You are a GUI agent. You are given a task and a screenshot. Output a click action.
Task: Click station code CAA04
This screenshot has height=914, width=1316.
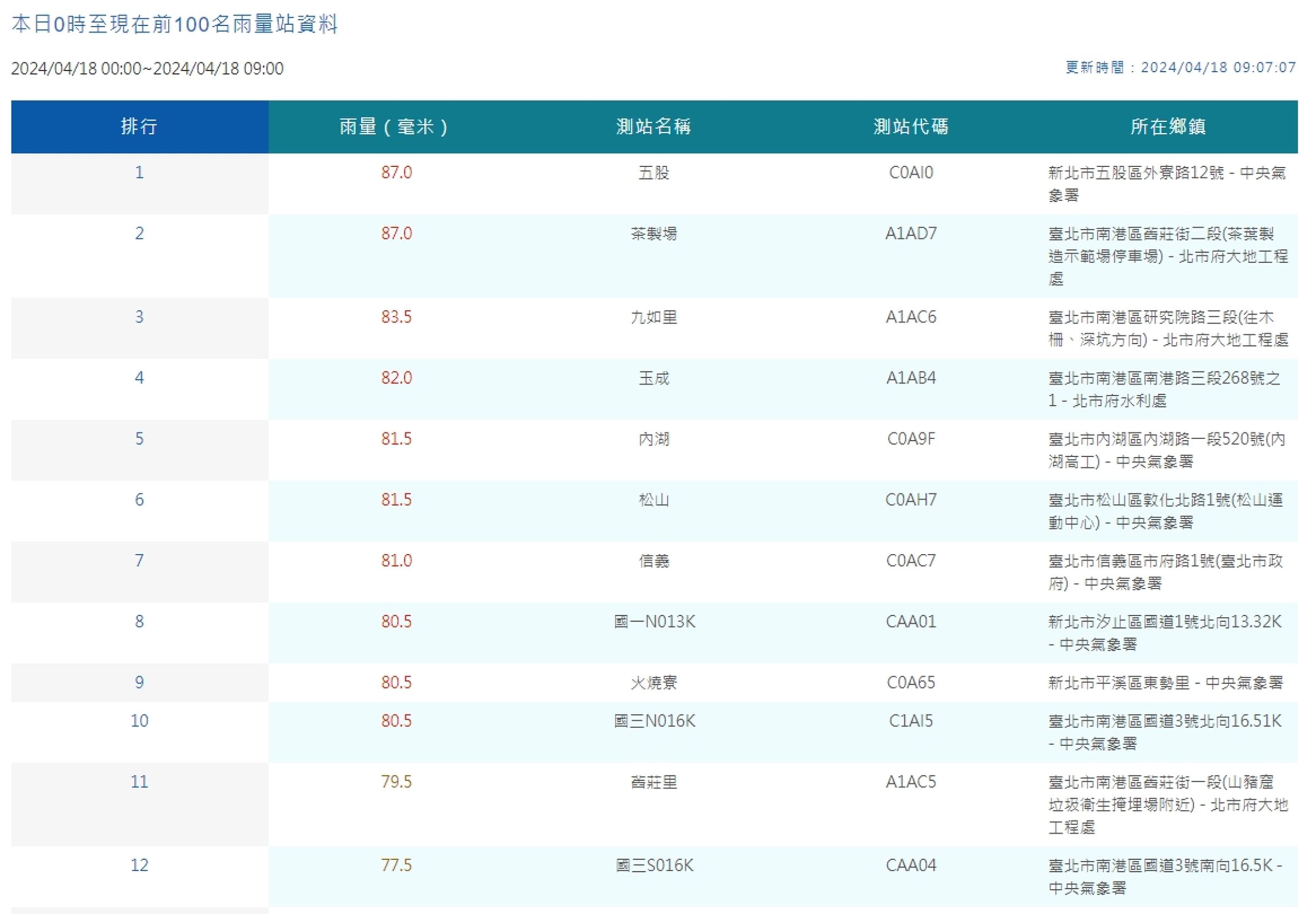click(x=911, y=865)
